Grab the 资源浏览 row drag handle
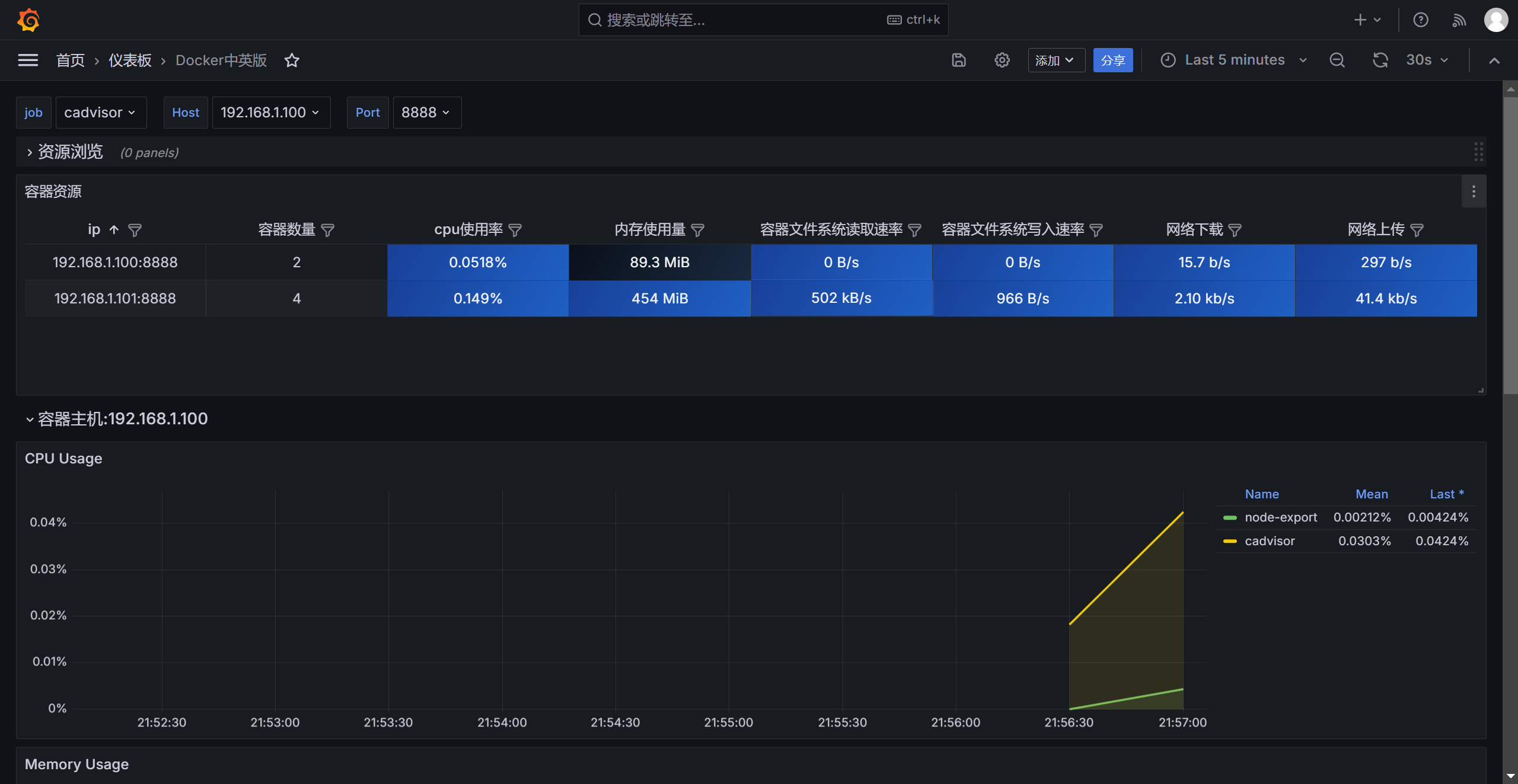This screenshot has height=784, width=1518. 1479,152
